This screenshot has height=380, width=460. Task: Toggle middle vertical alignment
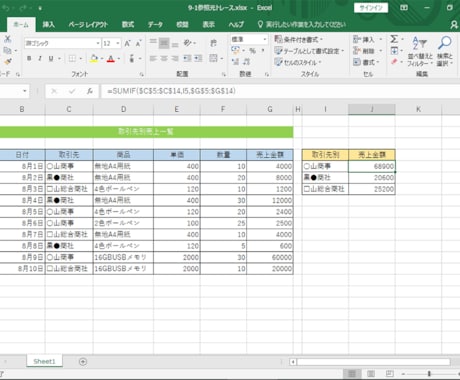coord(164,43)
